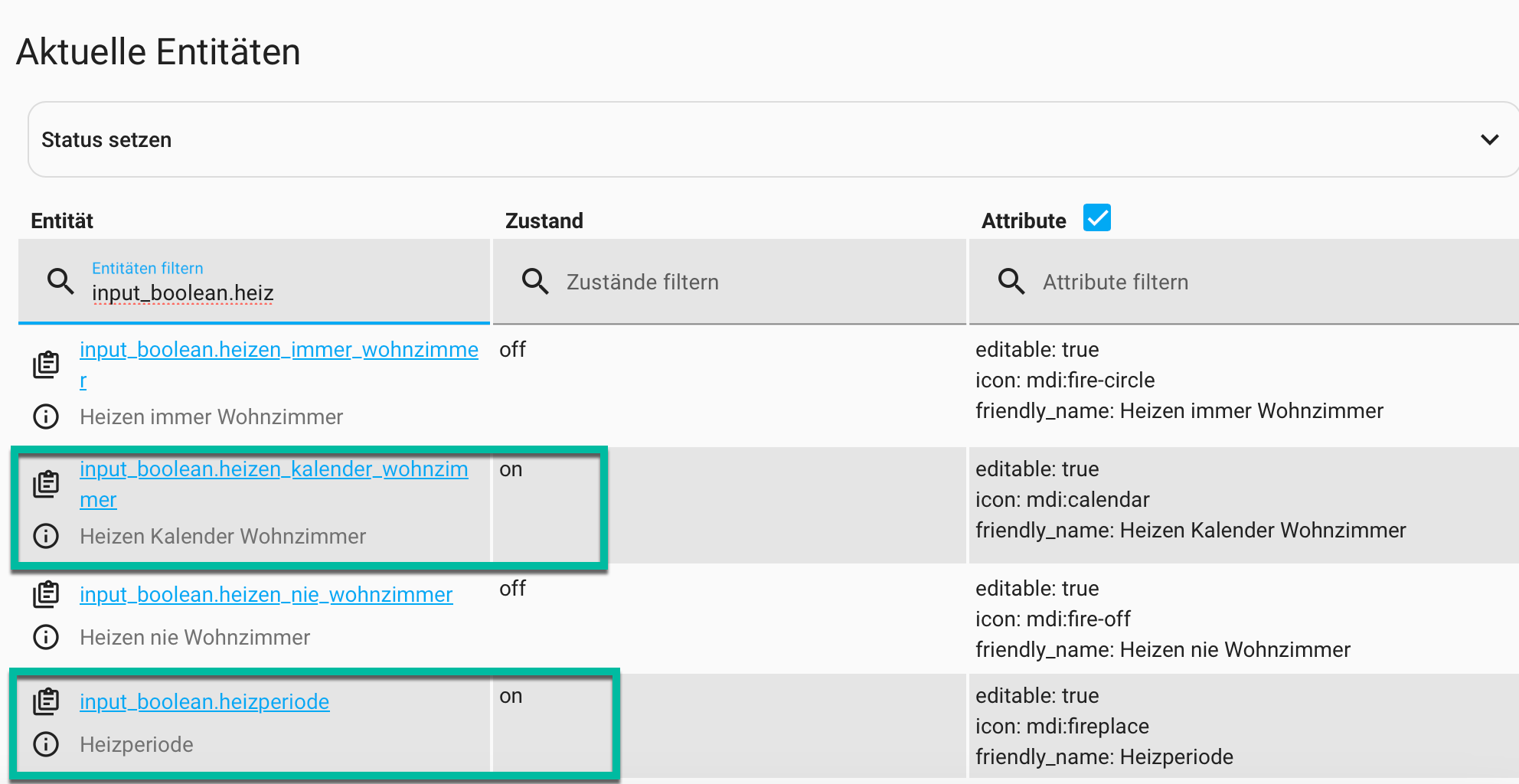Image resolution: width=1519 pixels, height=784 pixels.
Task: Open input_boolean.heizen_kalender_wohnzimmer link
Action: 273,469
